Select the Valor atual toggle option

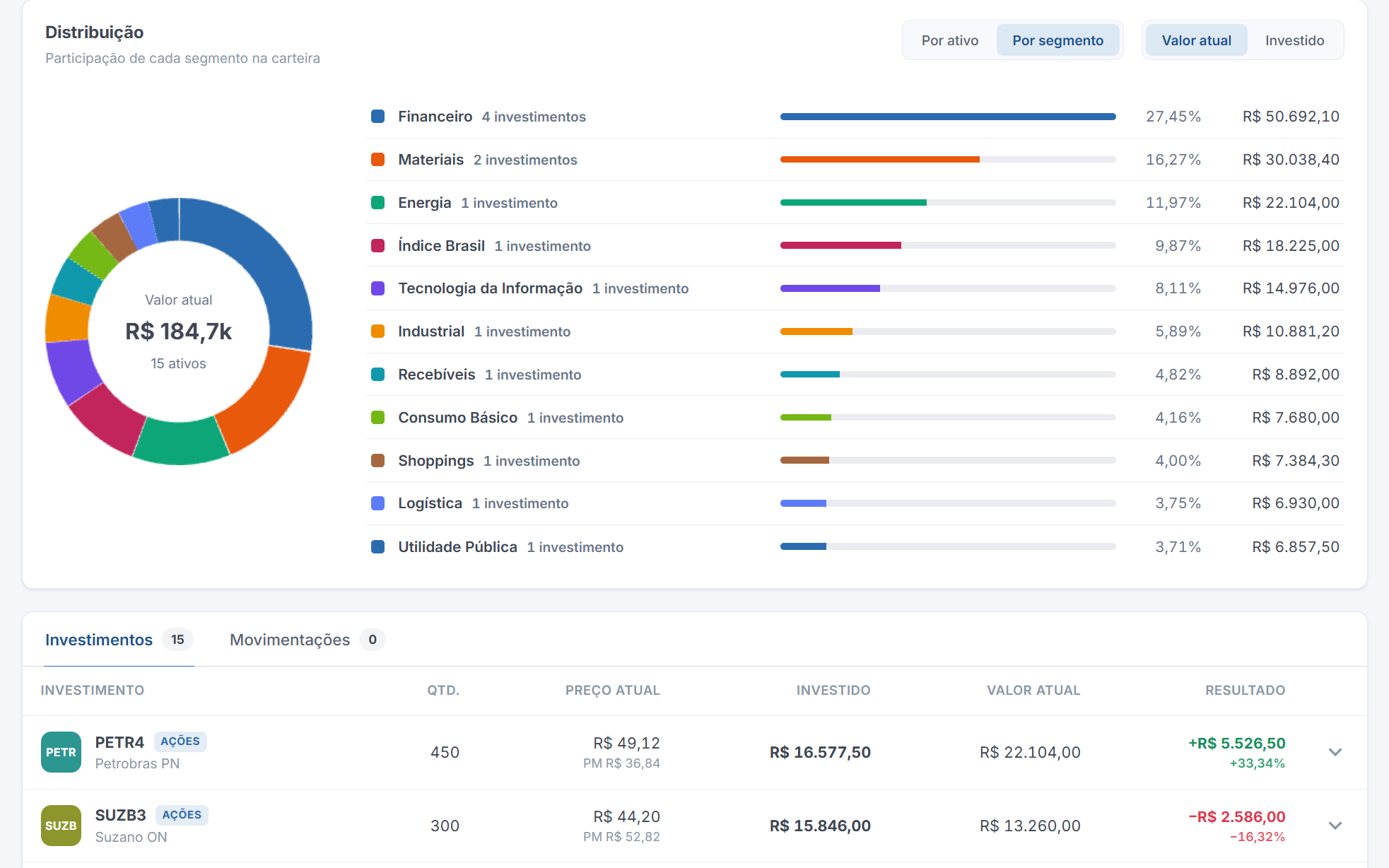coord(1196,40)
